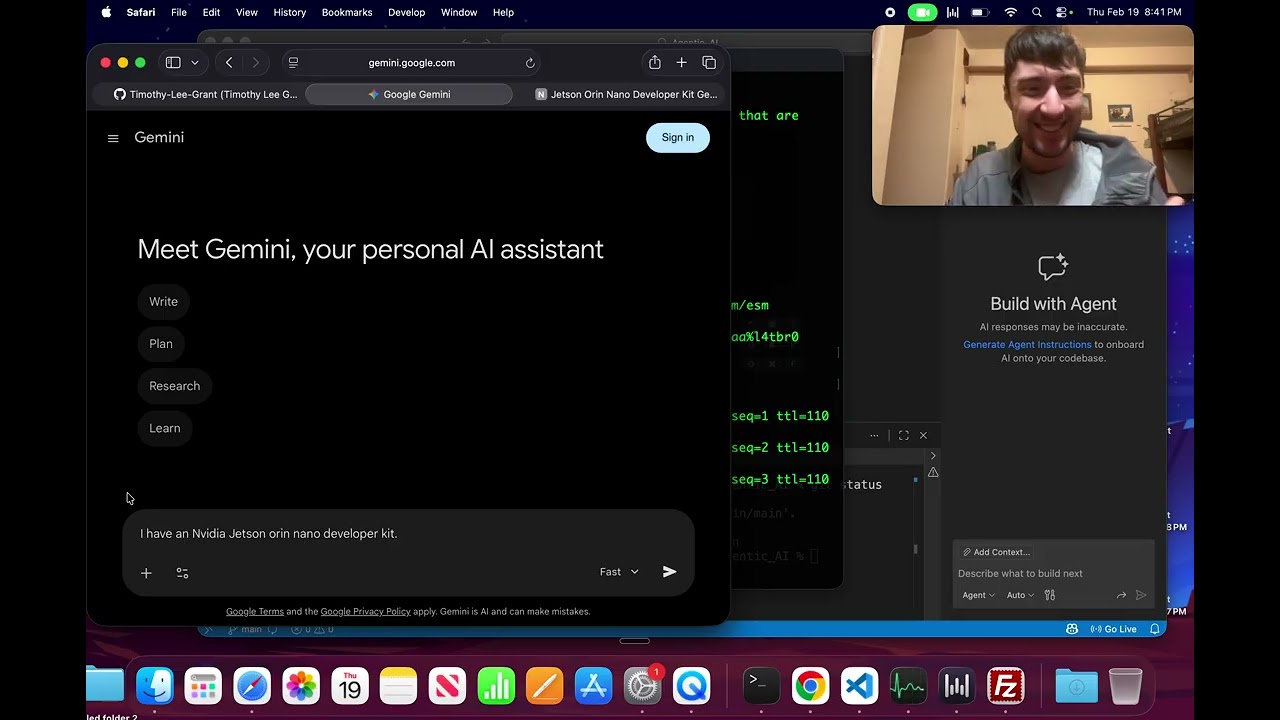Screen dimensions: 1280x720
Task: Show Safari tab overview icon
Action: click(709, 62)
